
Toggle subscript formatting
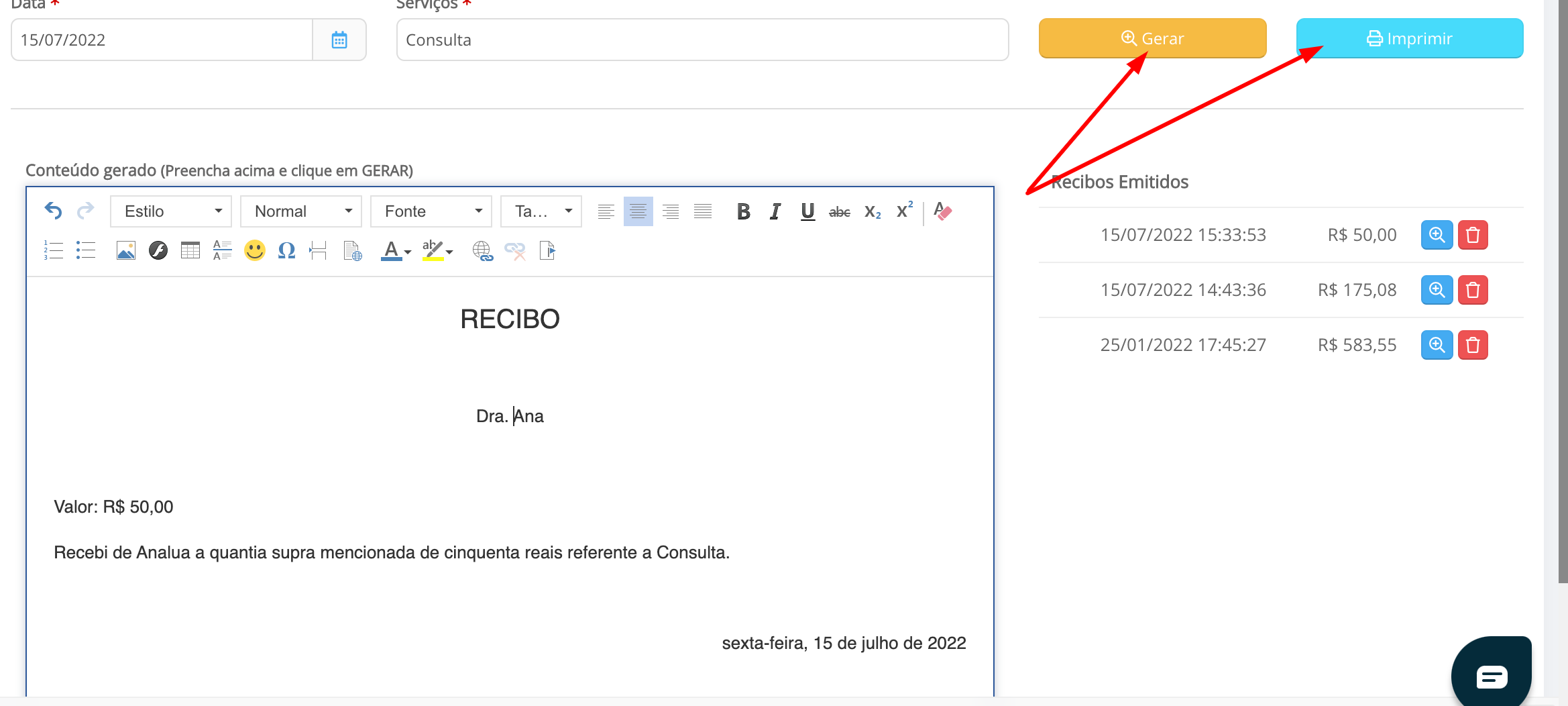873,212
